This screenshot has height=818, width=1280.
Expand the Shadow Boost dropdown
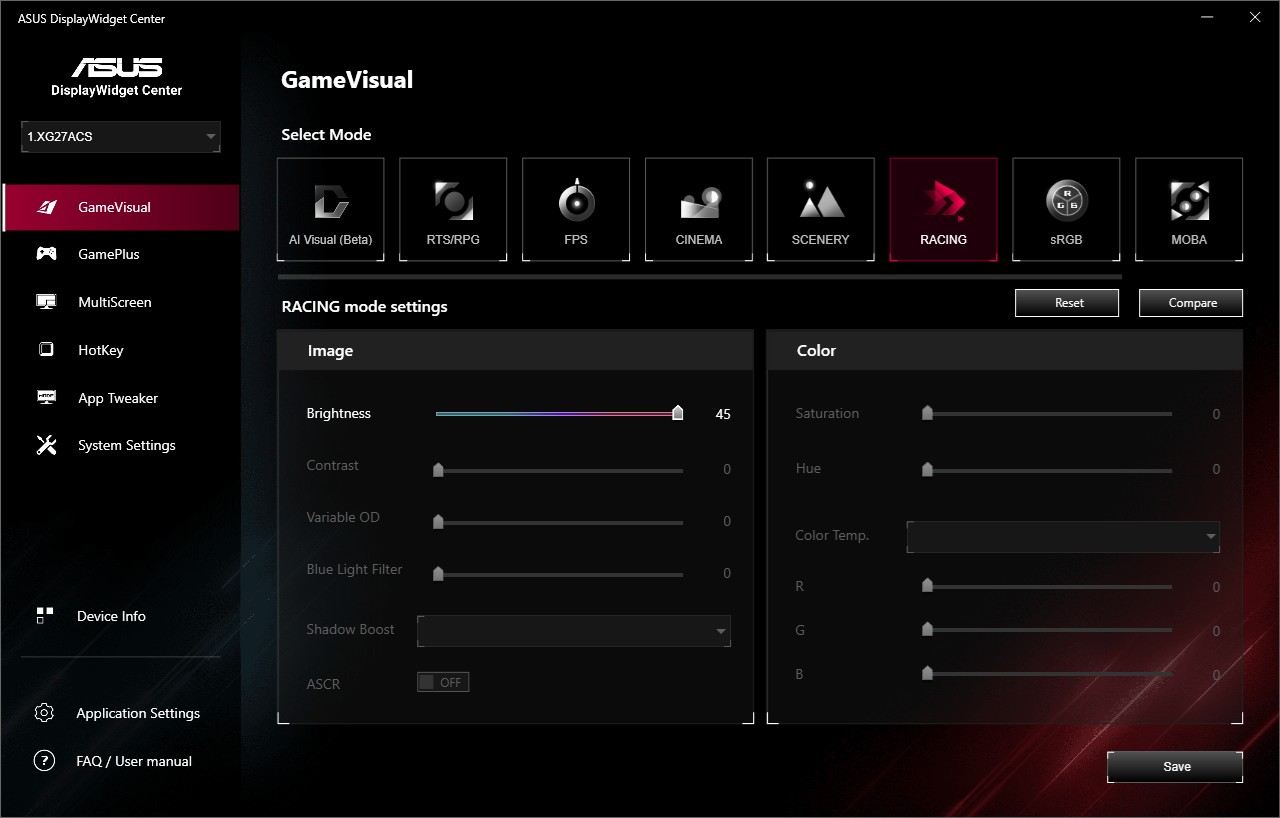click(573, 631)
